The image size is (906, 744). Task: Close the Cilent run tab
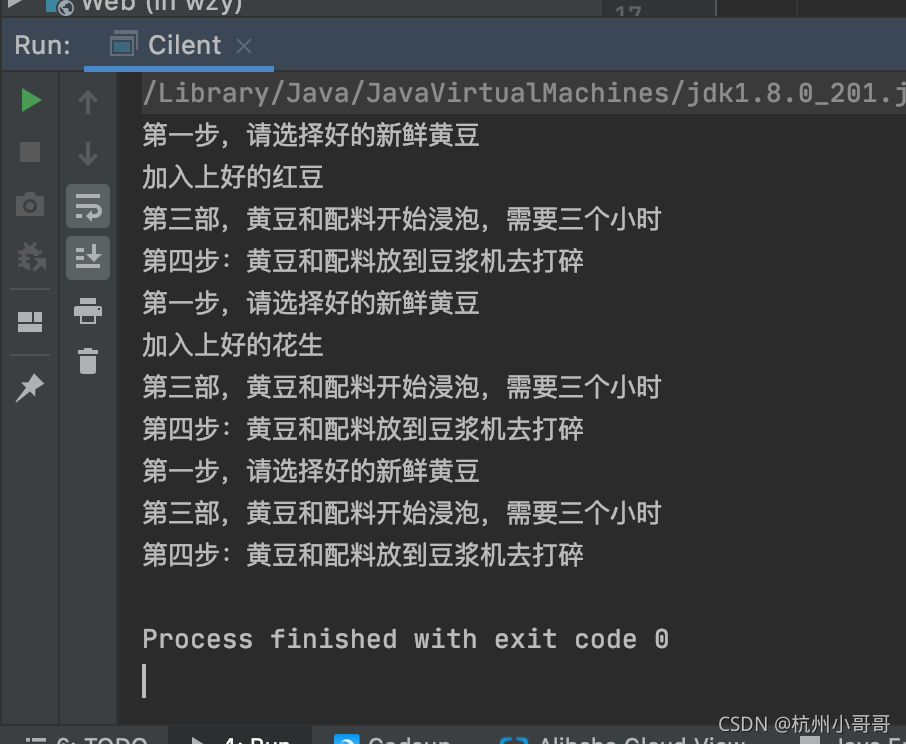[244, 46]
